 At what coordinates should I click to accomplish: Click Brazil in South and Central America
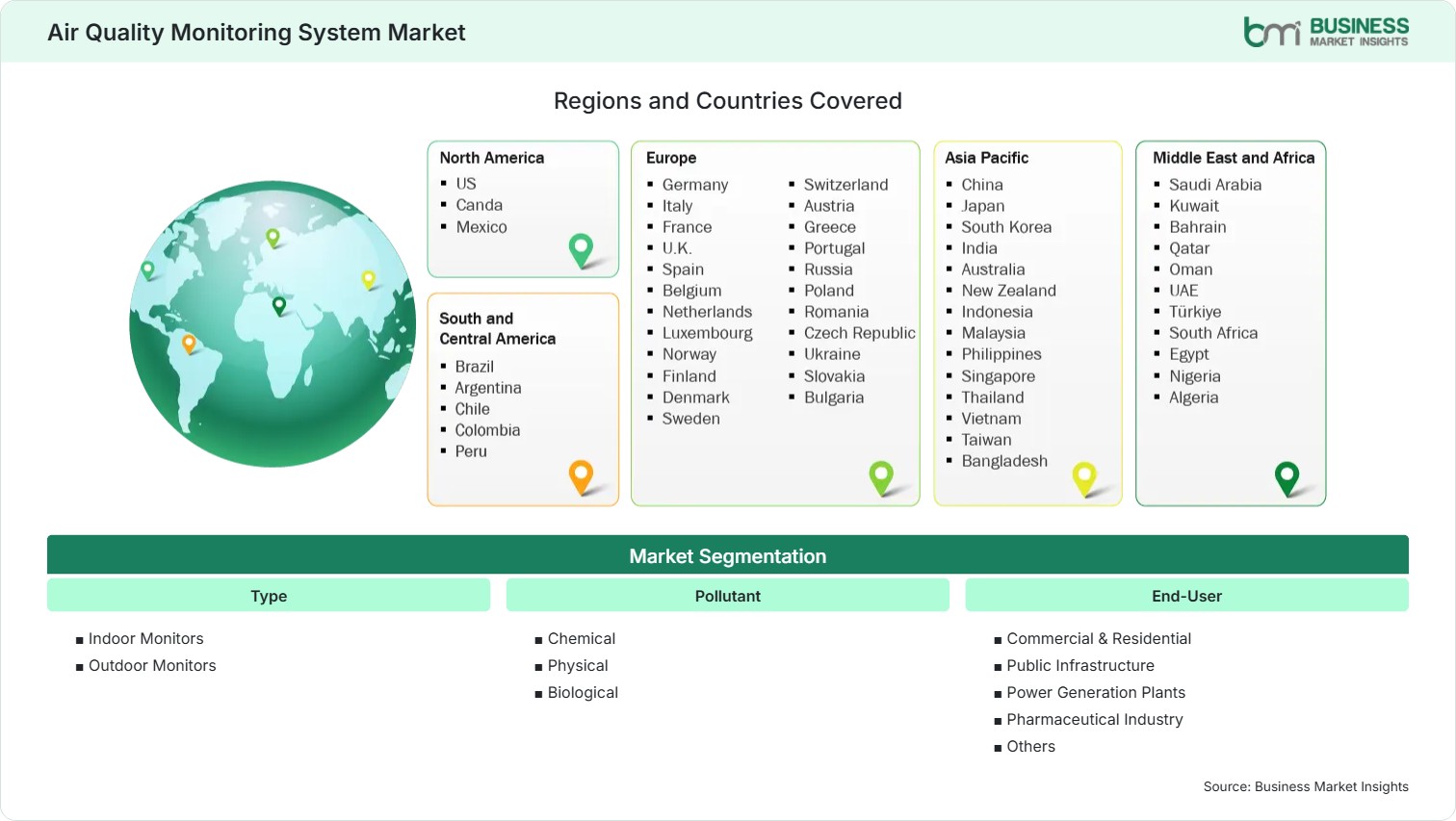point(475,367)
